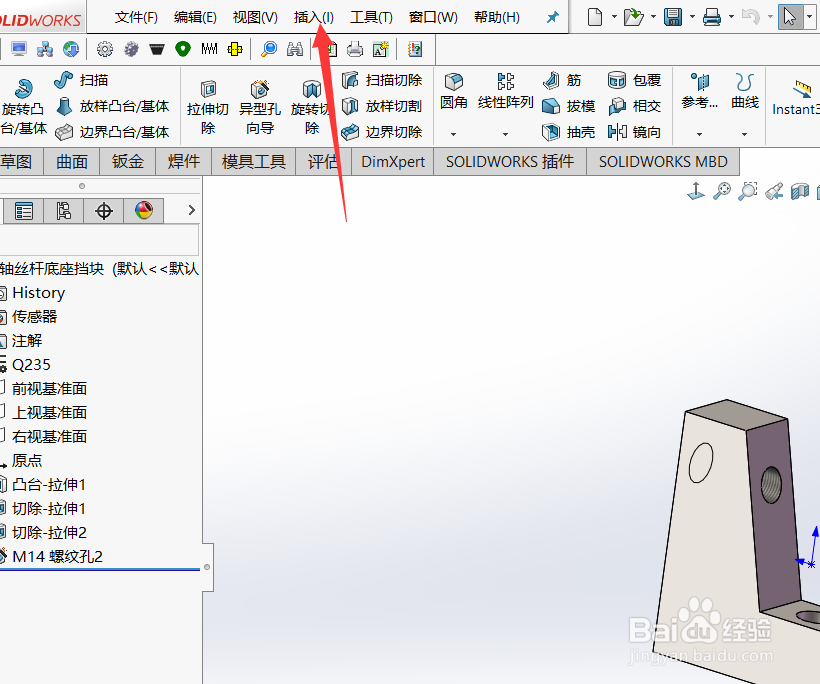Activate the Select cursor tool

(x=790, y=17)
